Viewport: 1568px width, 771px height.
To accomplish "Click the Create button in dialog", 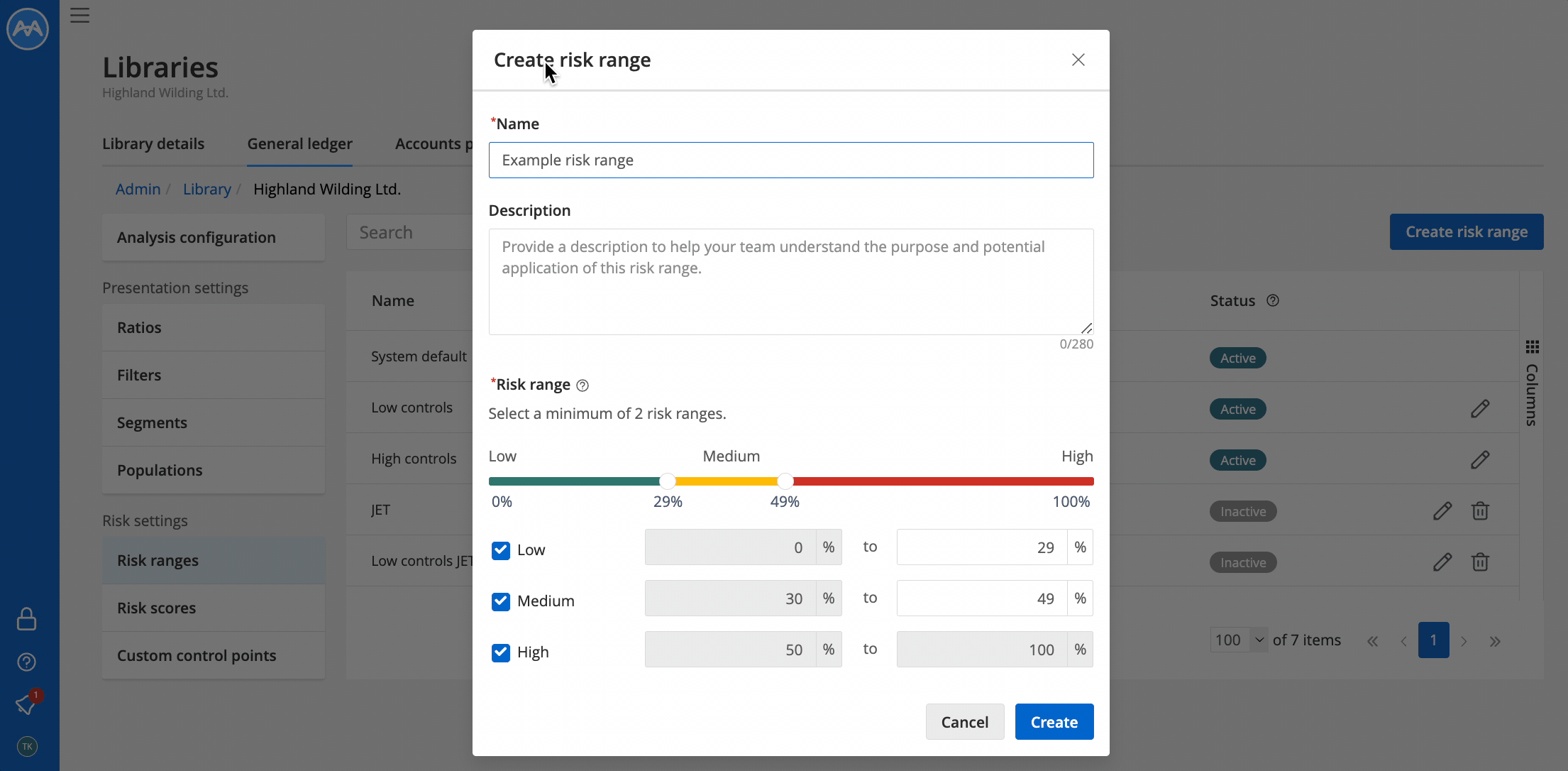I will [1054, 722].
